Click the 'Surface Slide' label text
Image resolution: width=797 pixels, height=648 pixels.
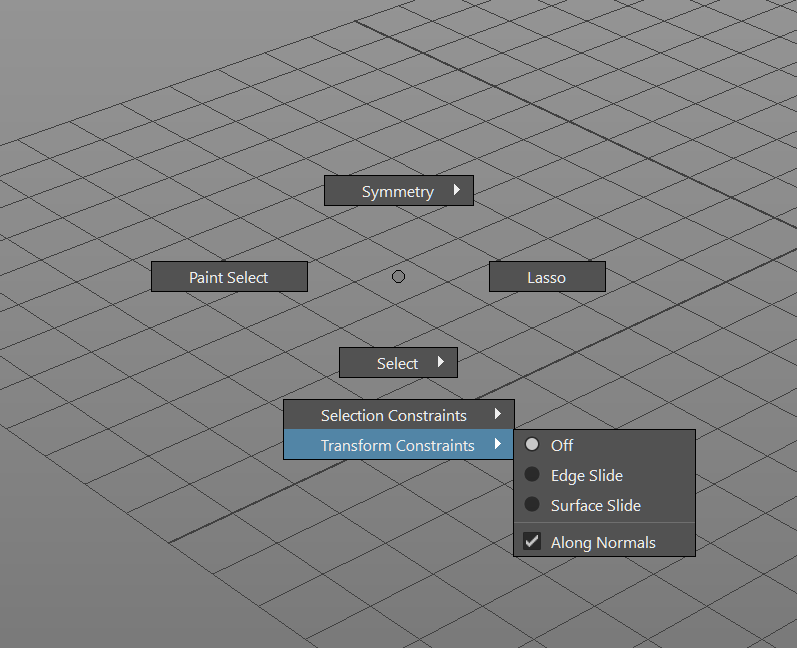pyautogui.click(x=596, y=506)
